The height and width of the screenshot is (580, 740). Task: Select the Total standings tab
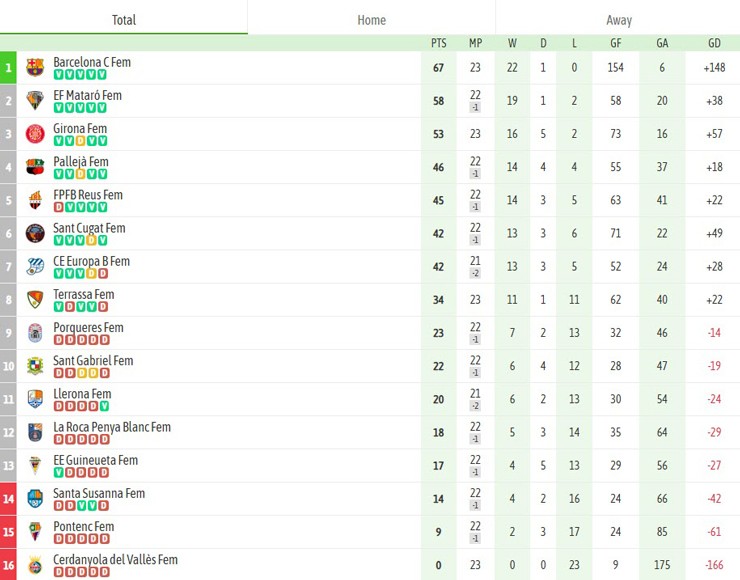124,20
